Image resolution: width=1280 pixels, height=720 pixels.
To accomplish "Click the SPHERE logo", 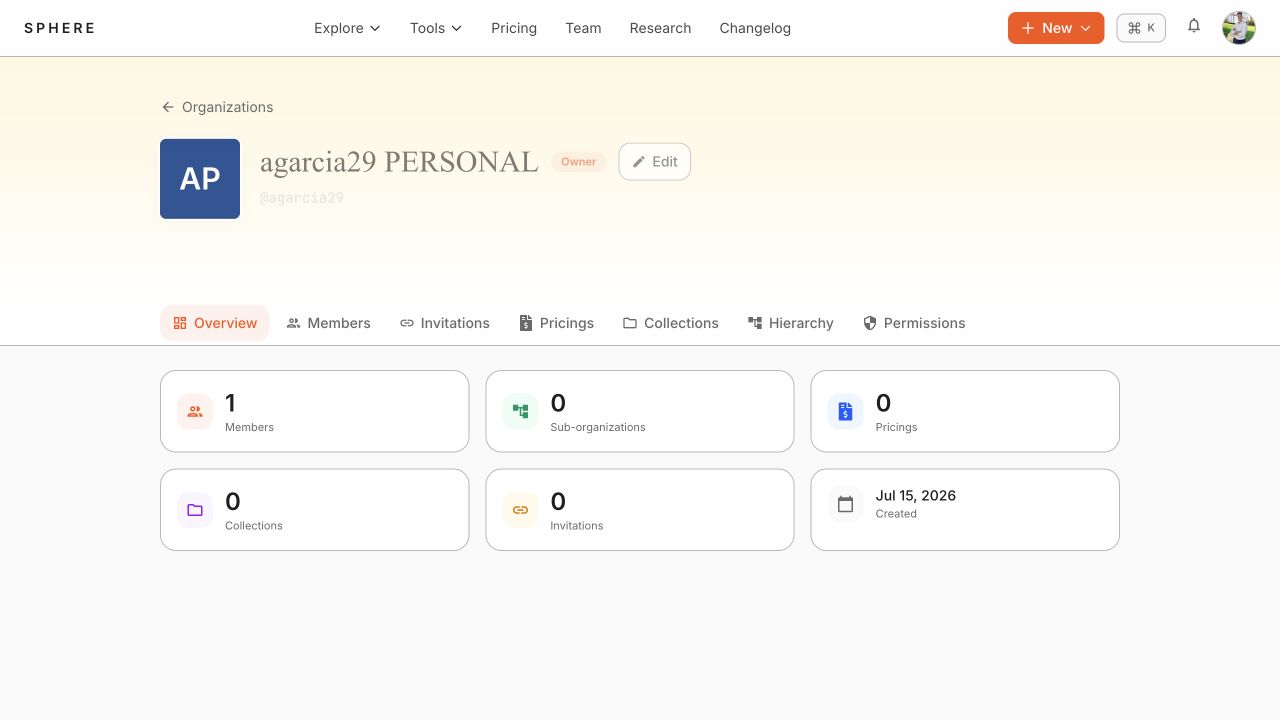I will (60, 28).
